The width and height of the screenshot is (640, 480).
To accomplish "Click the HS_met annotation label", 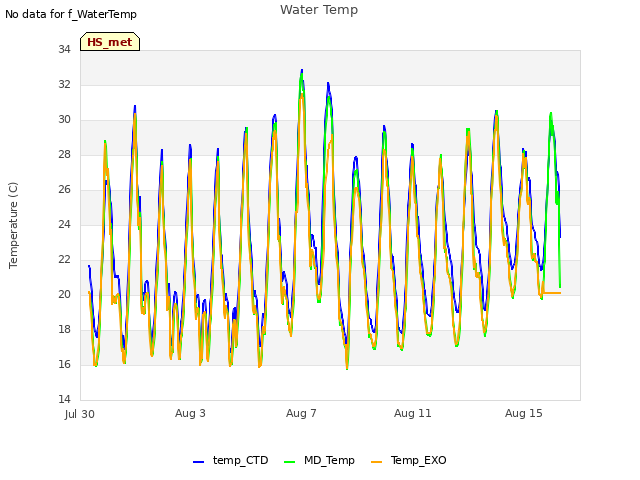I will tap(110, 42).
